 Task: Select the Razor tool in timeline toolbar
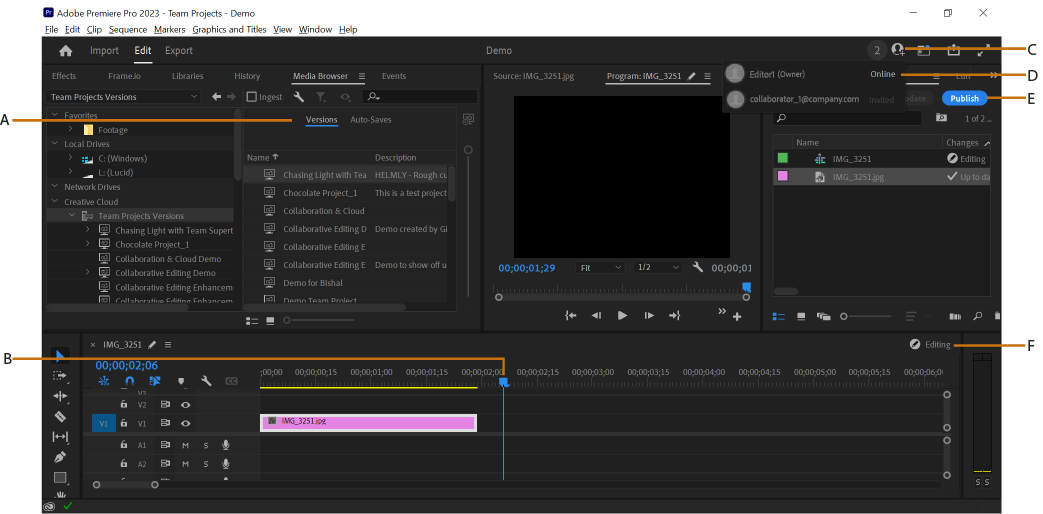(x=60, y=417)
